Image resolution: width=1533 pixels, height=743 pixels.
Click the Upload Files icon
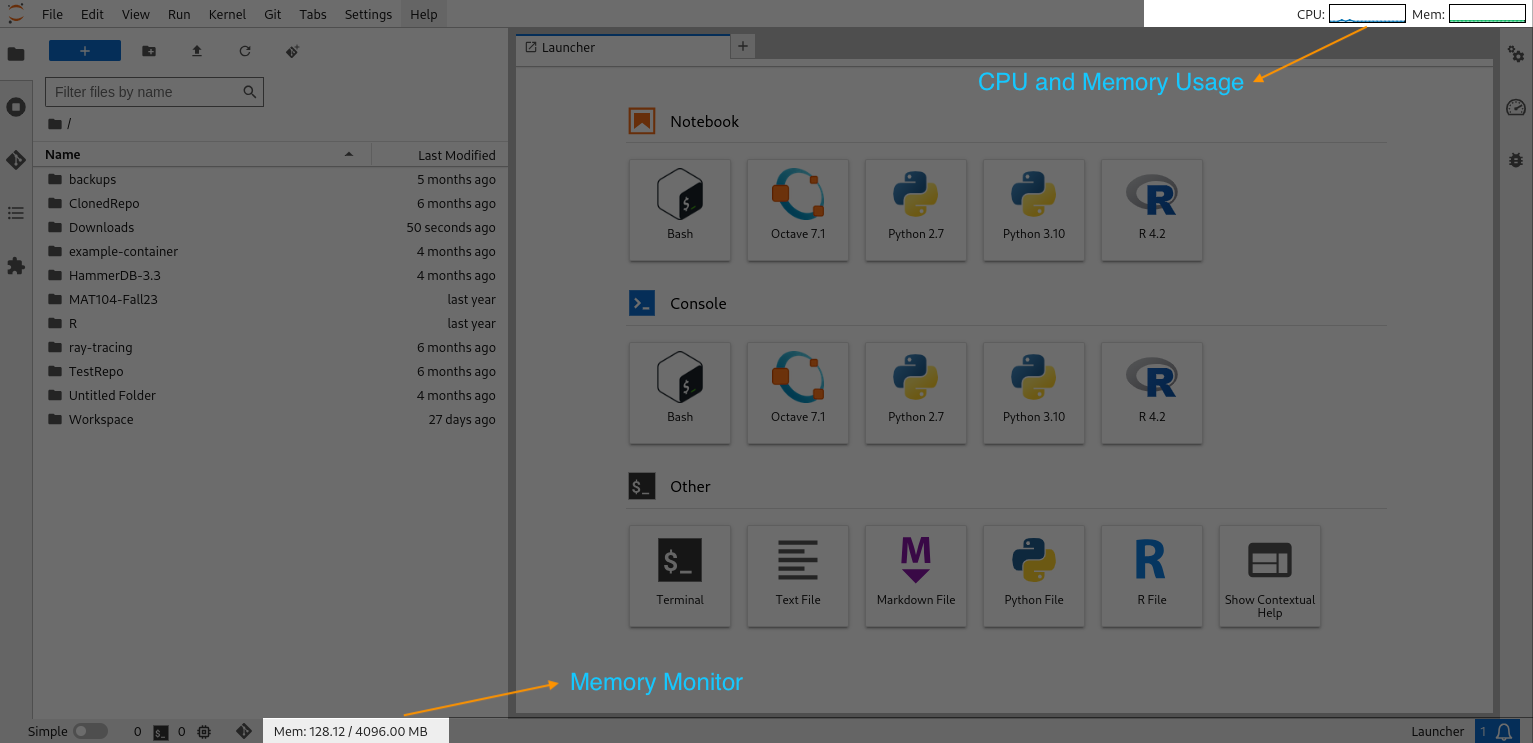coord(197,51)
